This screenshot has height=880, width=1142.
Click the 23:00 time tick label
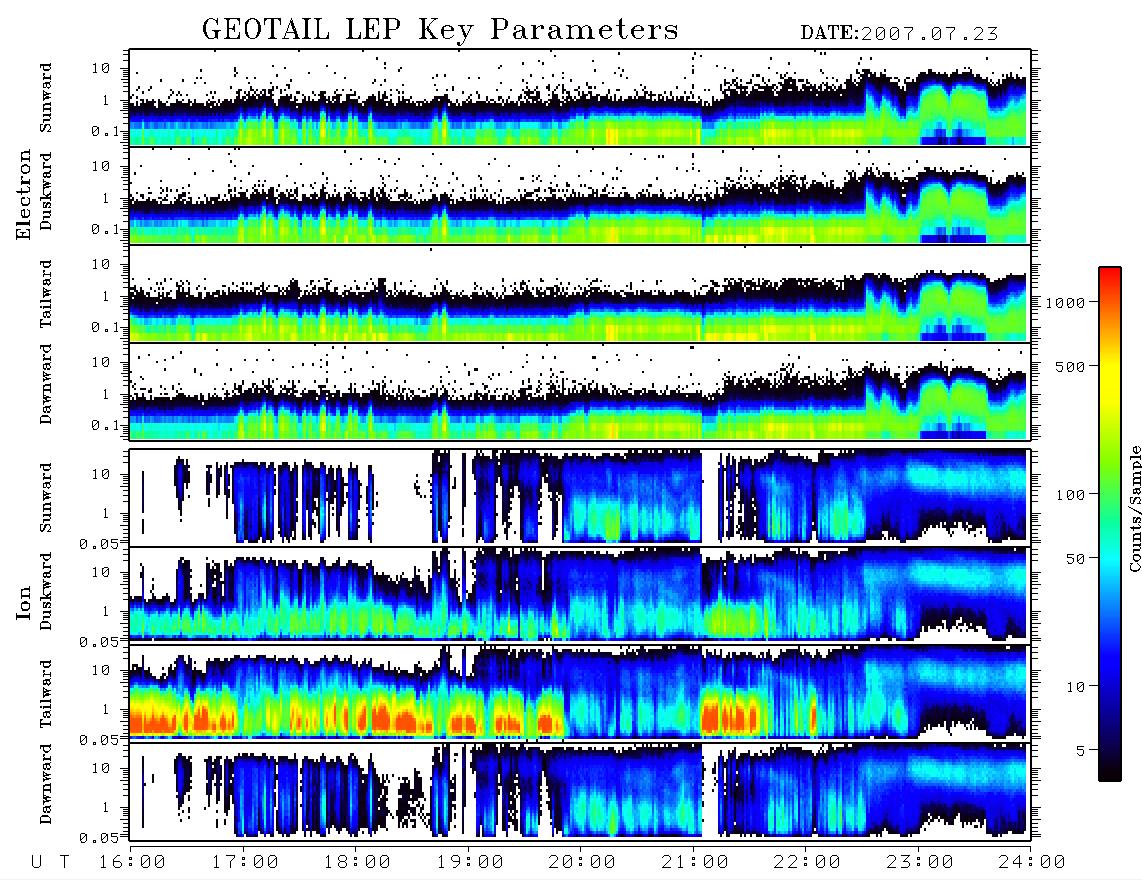[920, 863]
